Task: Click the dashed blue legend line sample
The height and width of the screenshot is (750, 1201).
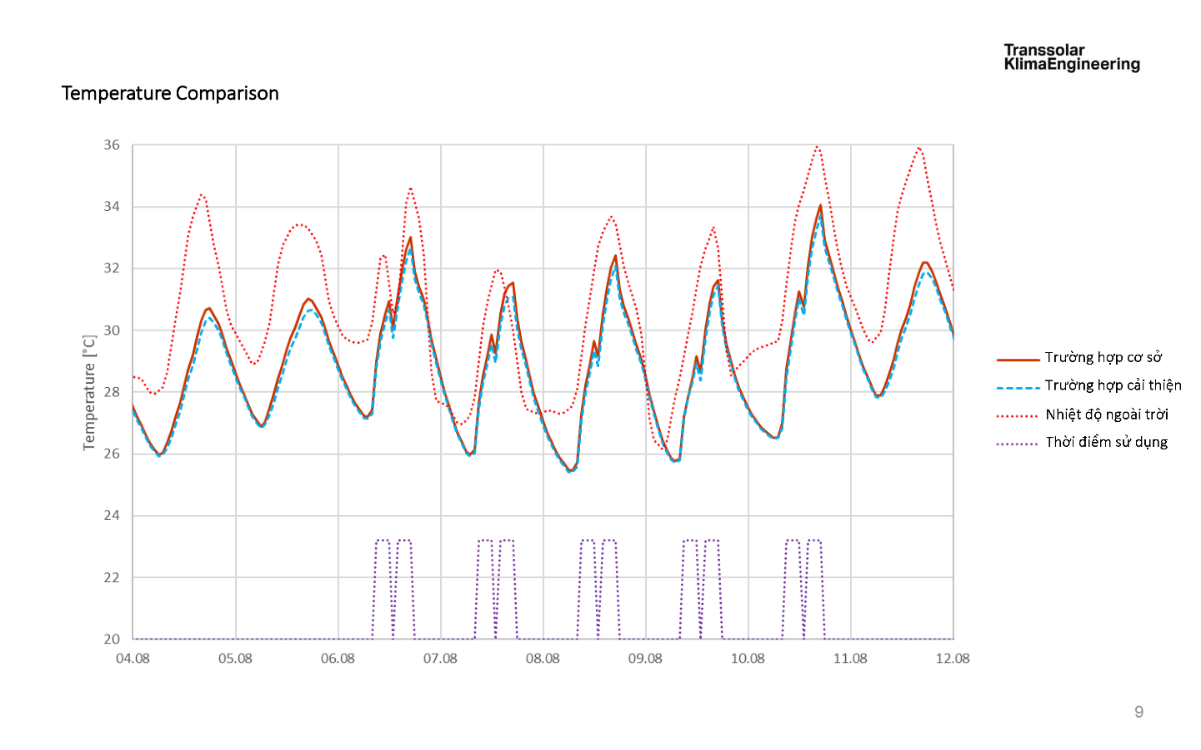Action: (x=1018, y=386)
